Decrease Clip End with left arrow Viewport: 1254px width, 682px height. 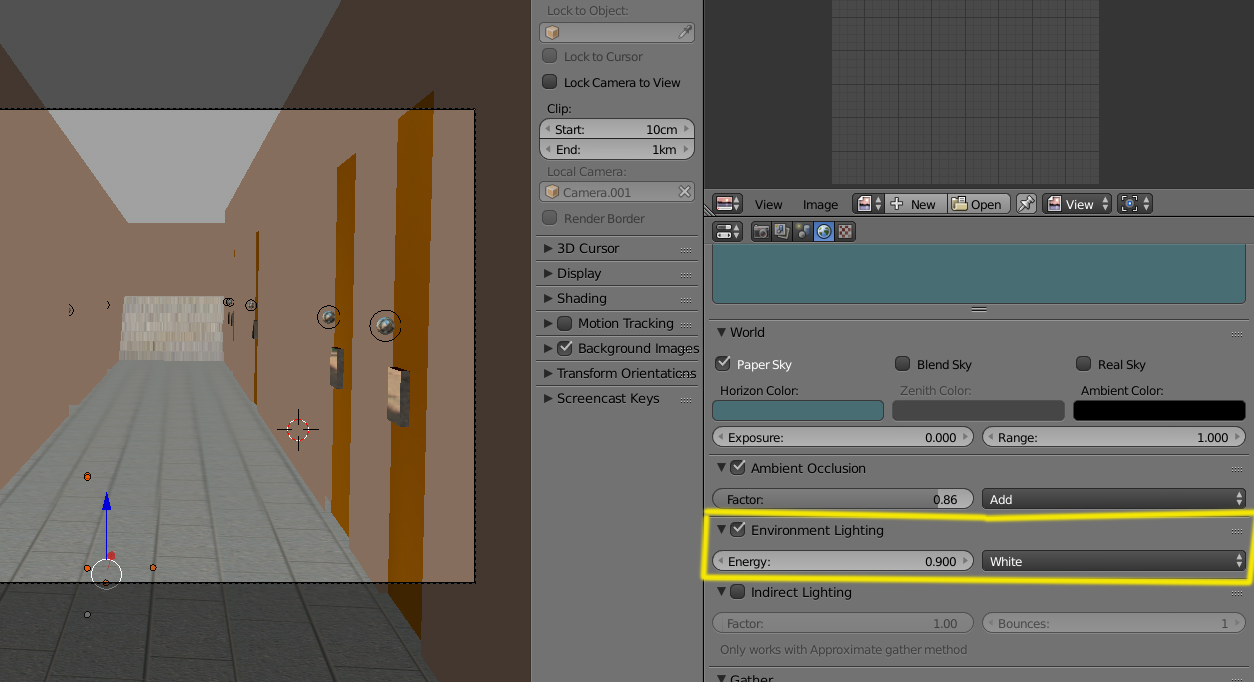tap(547, 149)
